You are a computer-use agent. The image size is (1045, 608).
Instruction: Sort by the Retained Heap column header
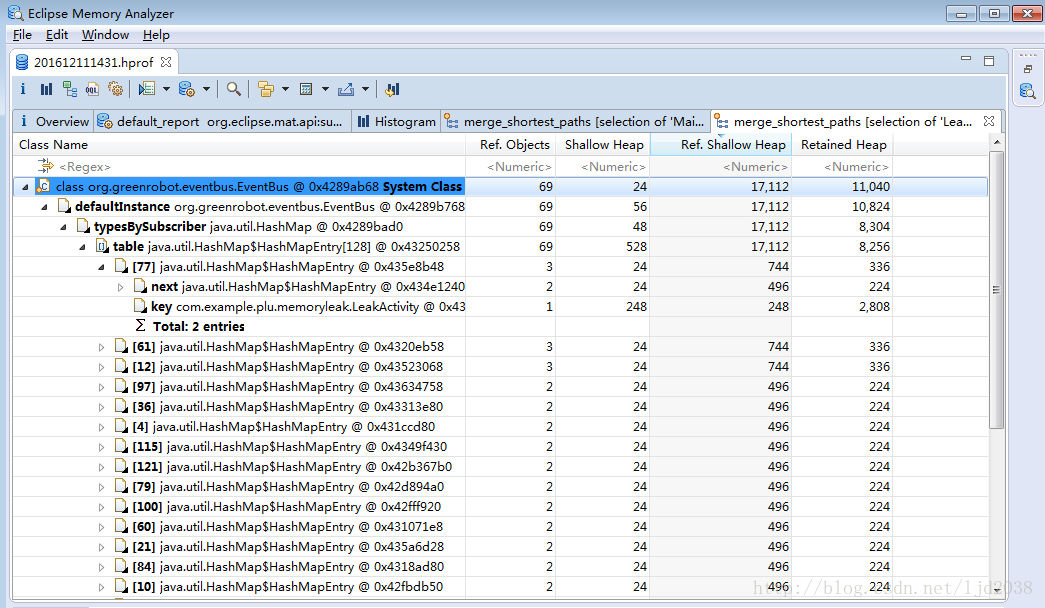[x=843, y=145]
